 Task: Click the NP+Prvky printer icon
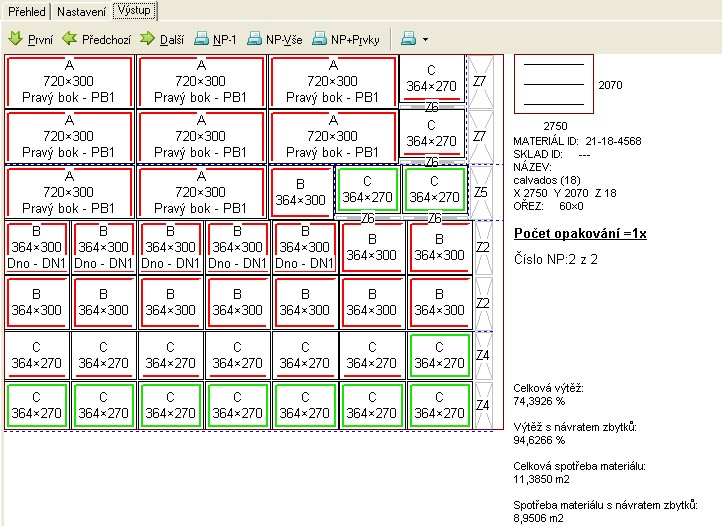[x=319, y=39]
